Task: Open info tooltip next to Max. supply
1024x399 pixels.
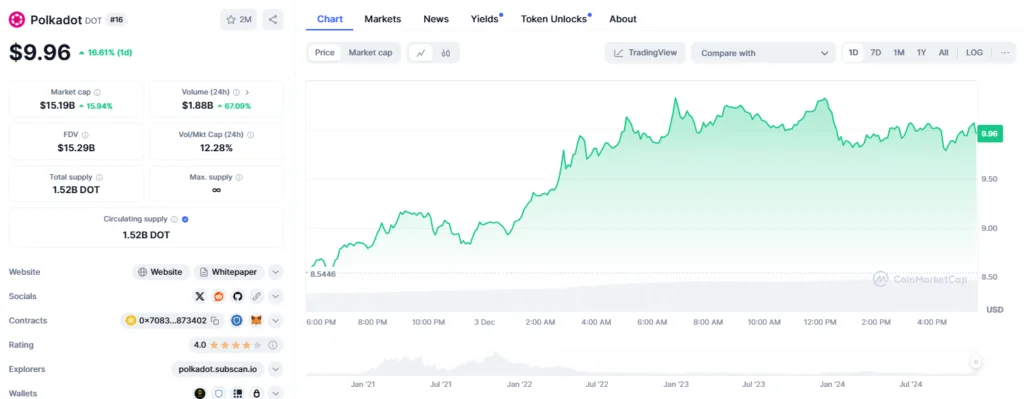Action: pos(239,177)
